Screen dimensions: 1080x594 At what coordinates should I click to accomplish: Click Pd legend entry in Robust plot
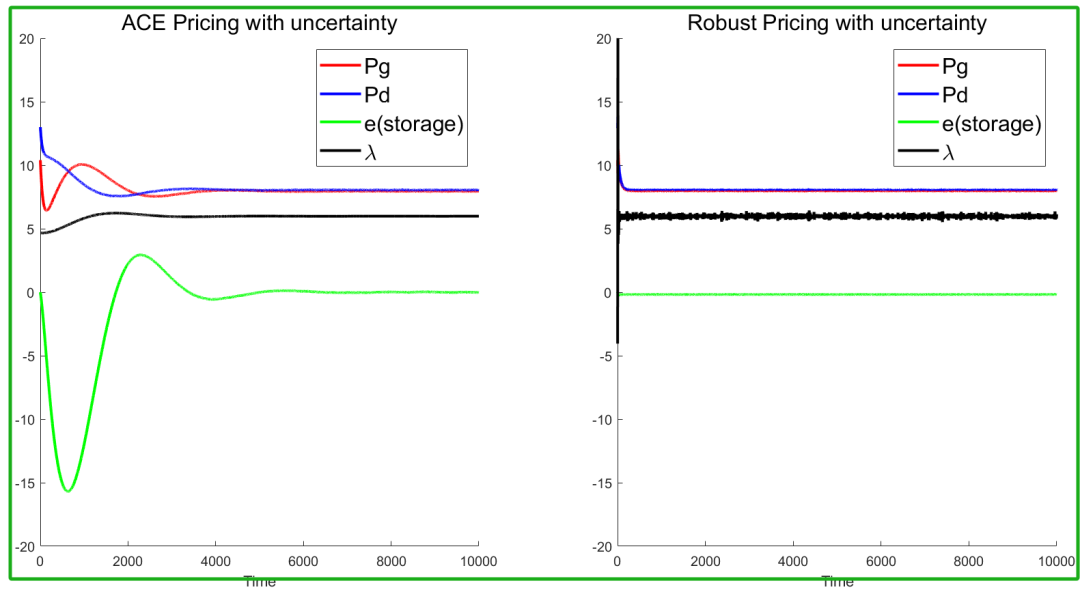955,94
